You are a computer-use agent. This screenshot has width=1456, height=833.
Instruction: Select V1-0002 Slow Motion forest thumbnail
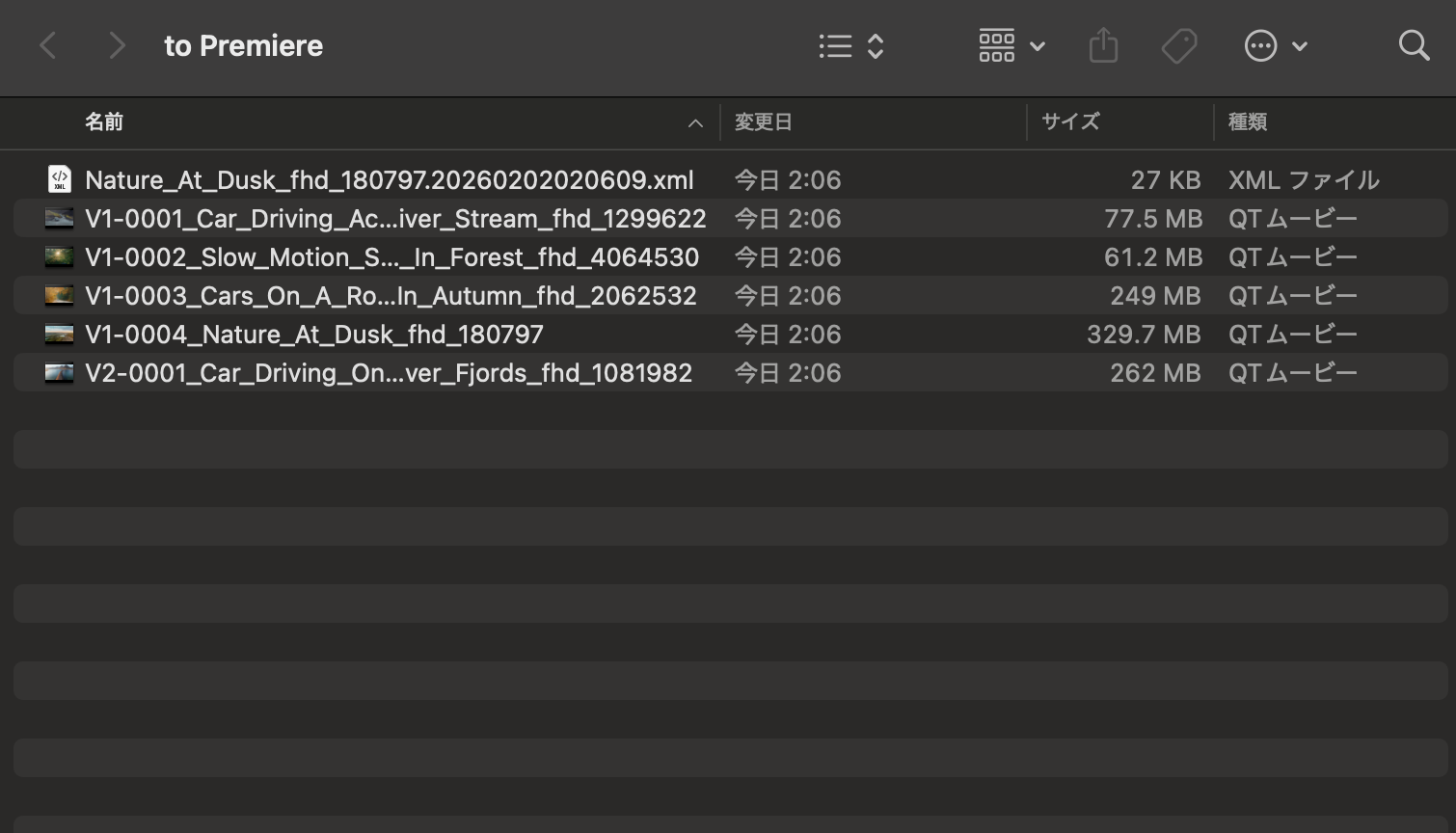point(60,257)
